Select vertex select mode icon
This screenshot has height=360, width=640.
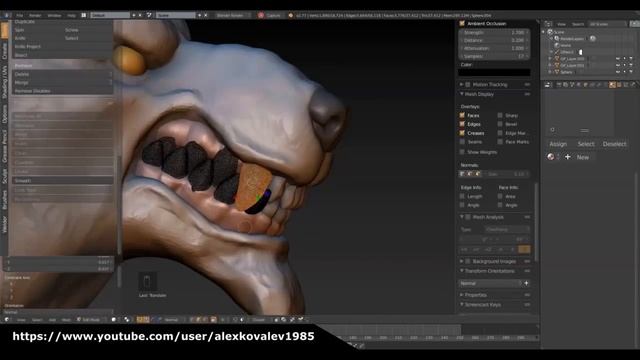coord(191,320)
